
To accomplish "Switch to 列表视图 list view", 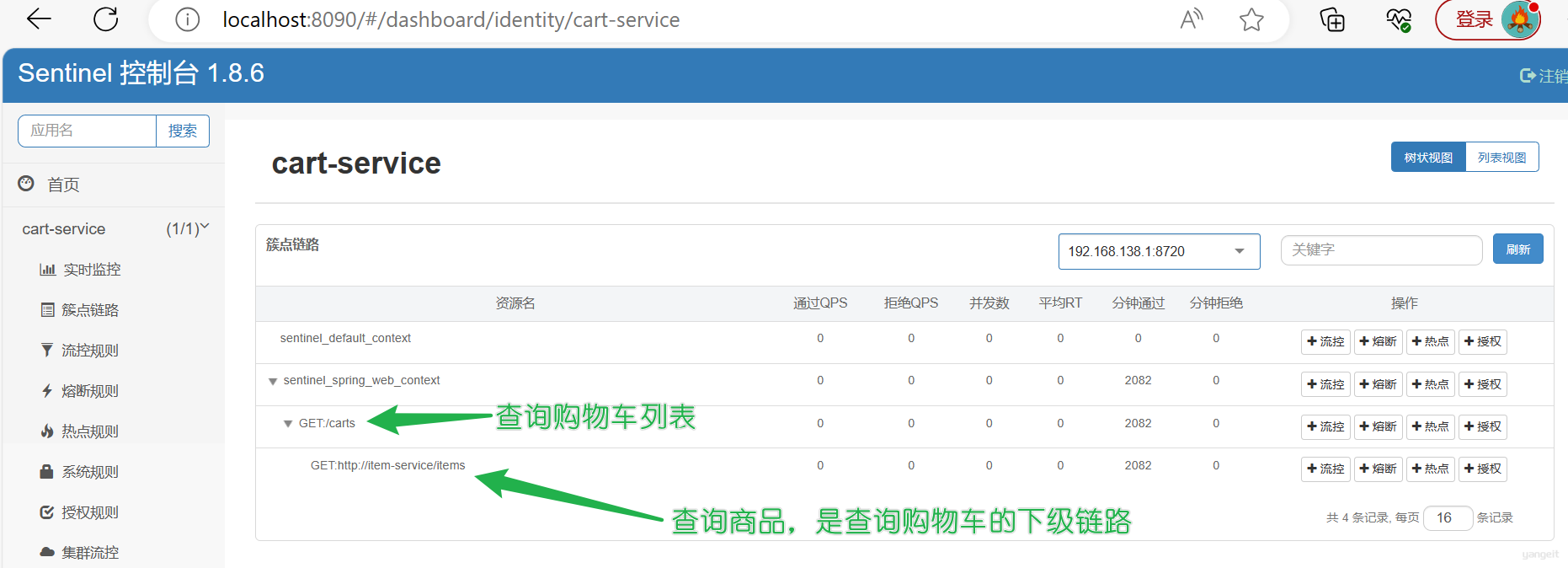I will (x=1502, y=158).
